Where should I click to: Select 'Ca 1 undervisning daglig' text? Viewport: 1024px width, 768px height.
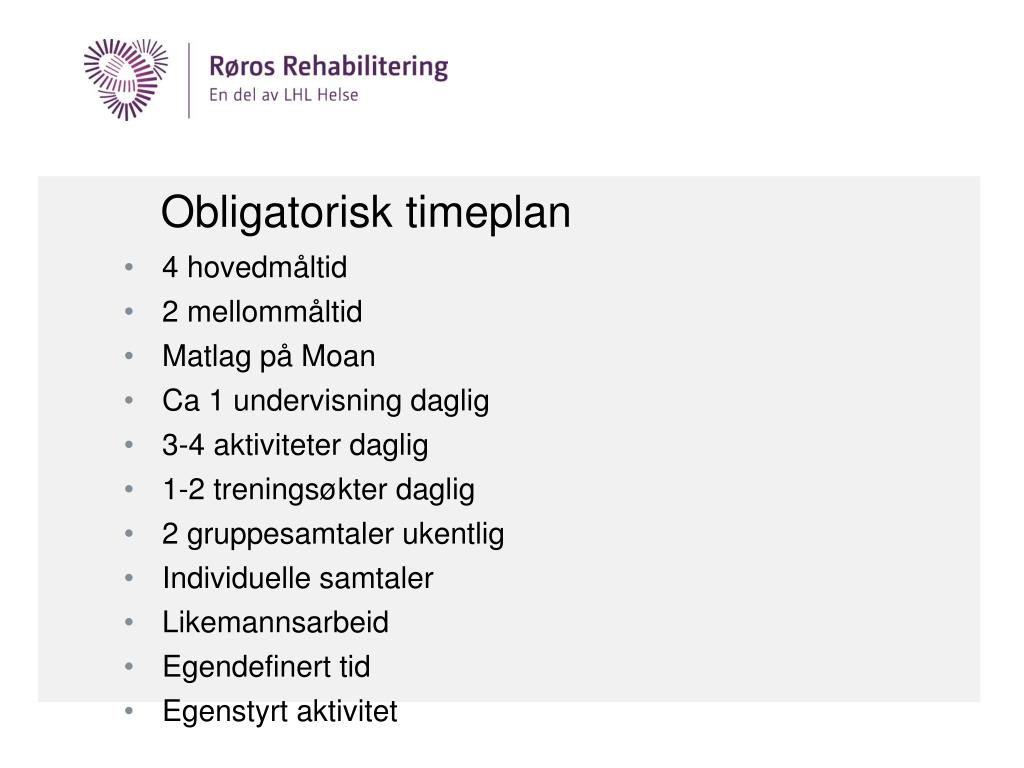click(x=325, y=401)
